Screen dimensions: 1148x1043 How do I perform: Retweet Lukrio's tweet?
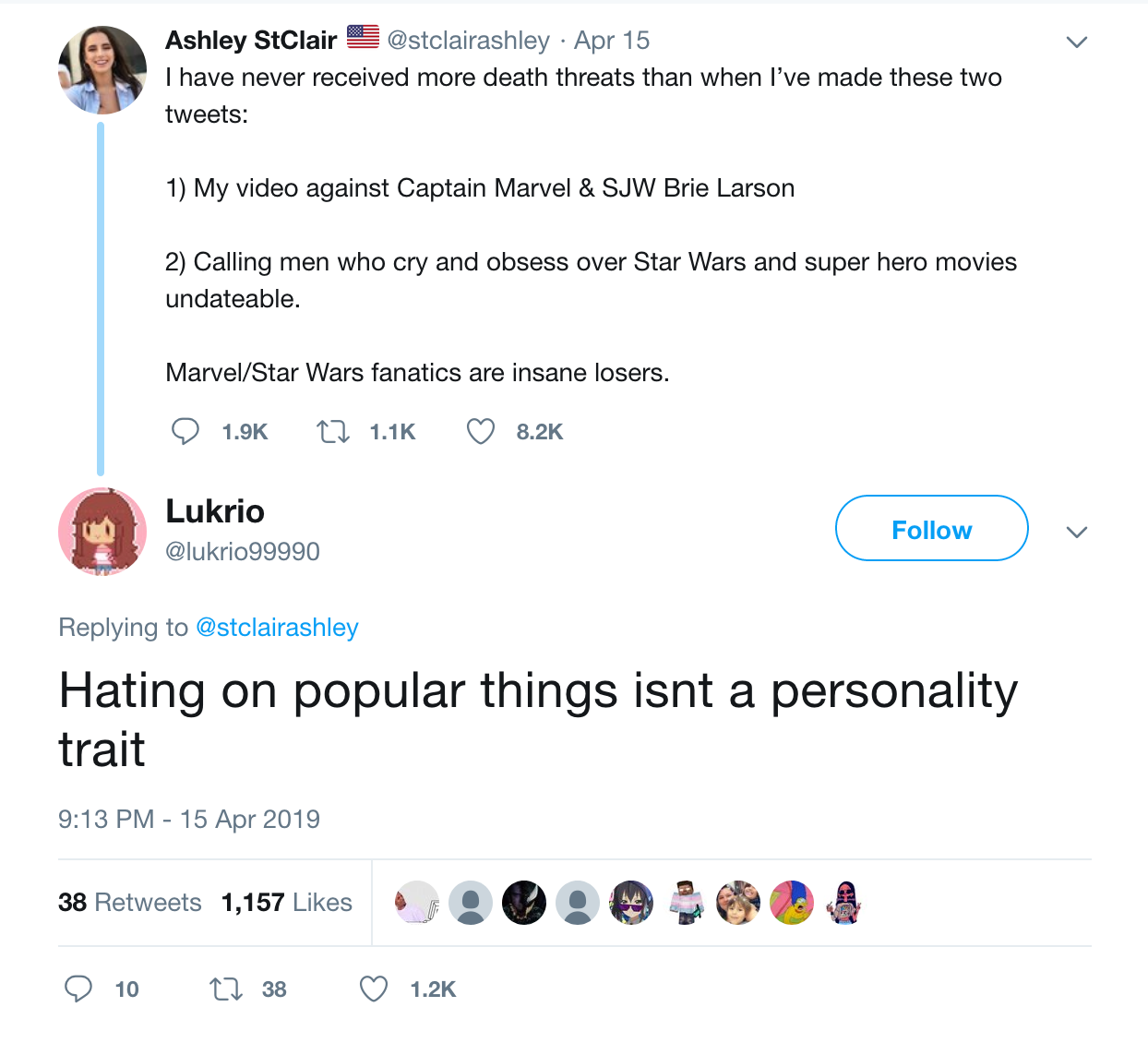(224, 989)
